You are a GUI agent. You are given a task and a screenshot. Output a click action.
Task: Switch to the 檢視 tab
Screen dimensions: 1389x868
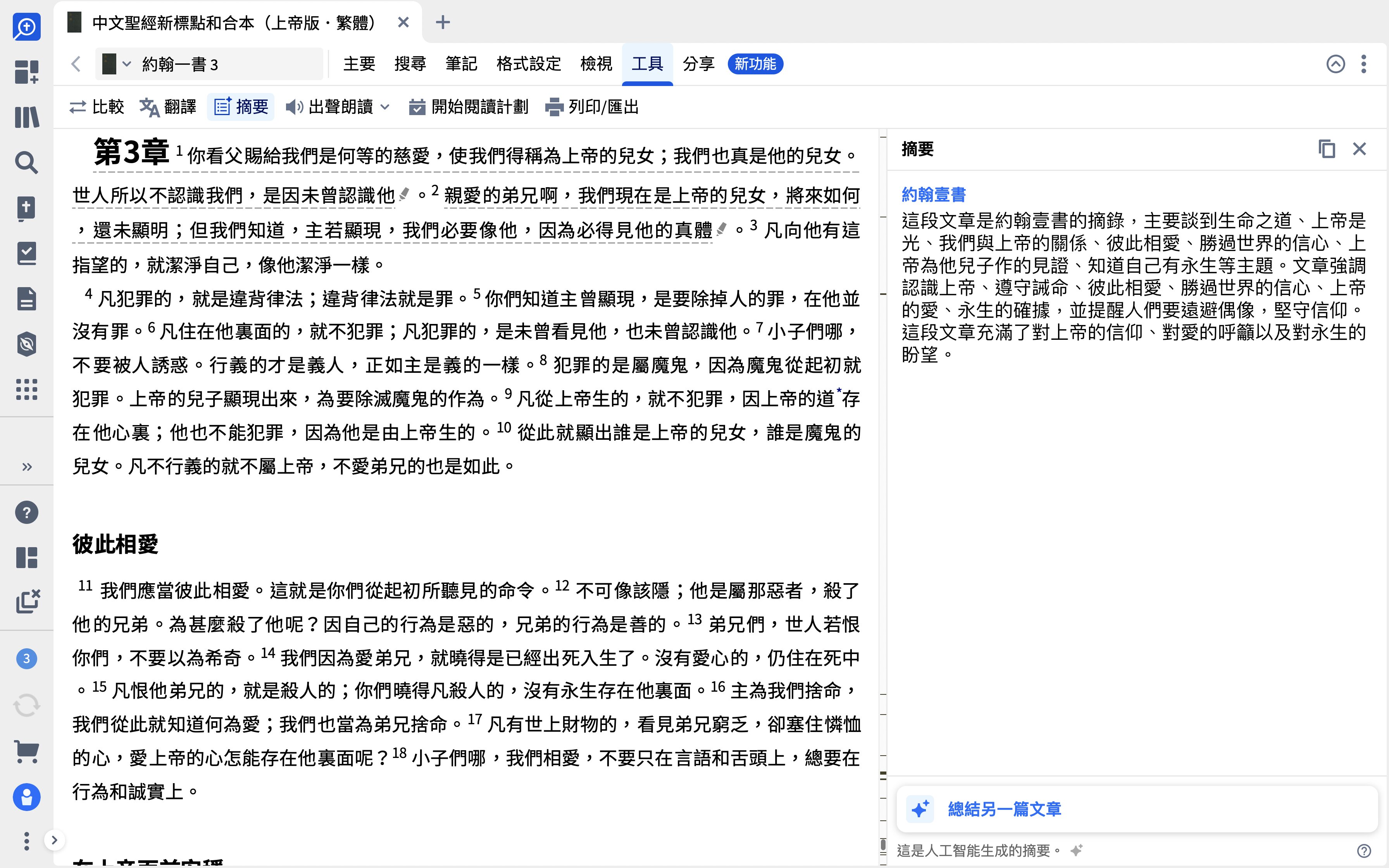tap(596, 64)
